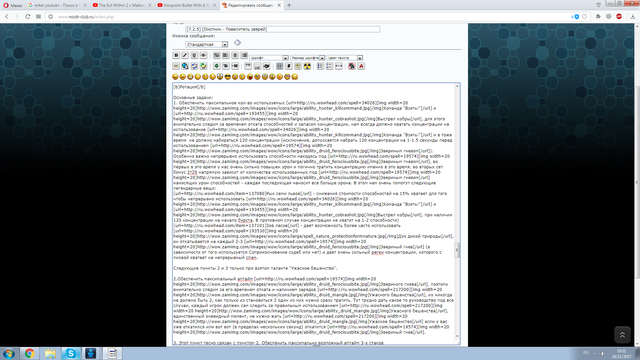This screenshot has height=360, width=640.
Task: Insert a table via the grid icon
Action: (x=280, y=66)
